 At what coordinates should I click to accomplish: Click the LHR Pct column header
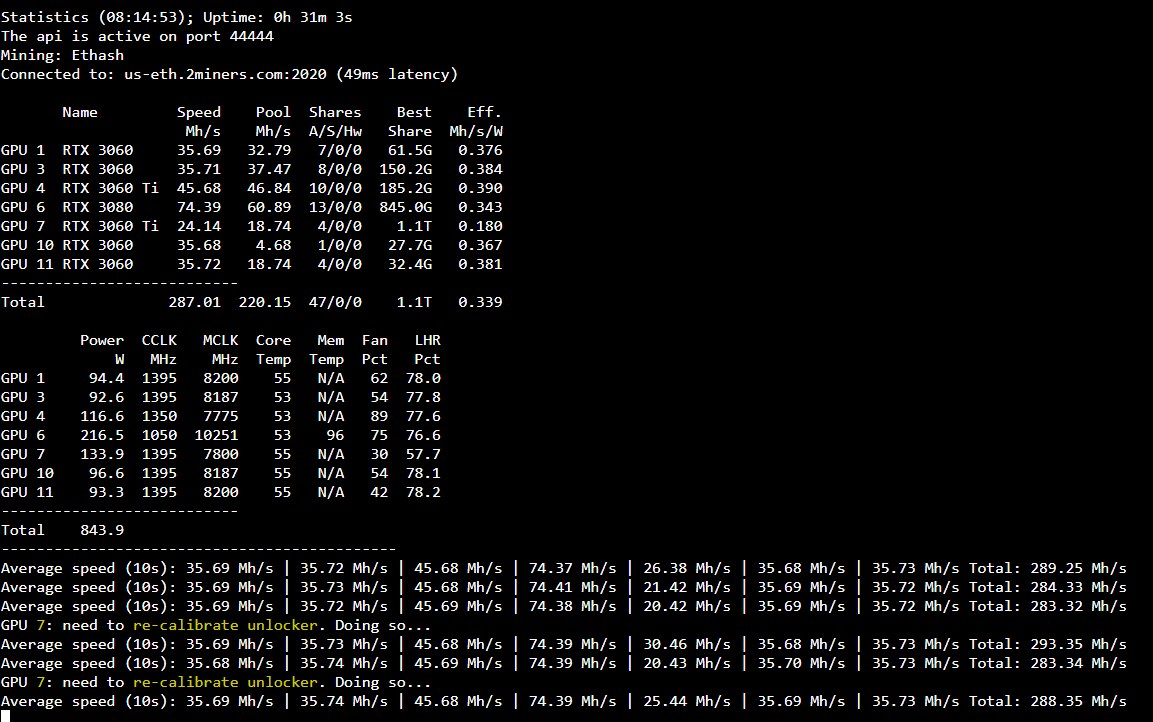pyautogui.click(x=427, y=349)
